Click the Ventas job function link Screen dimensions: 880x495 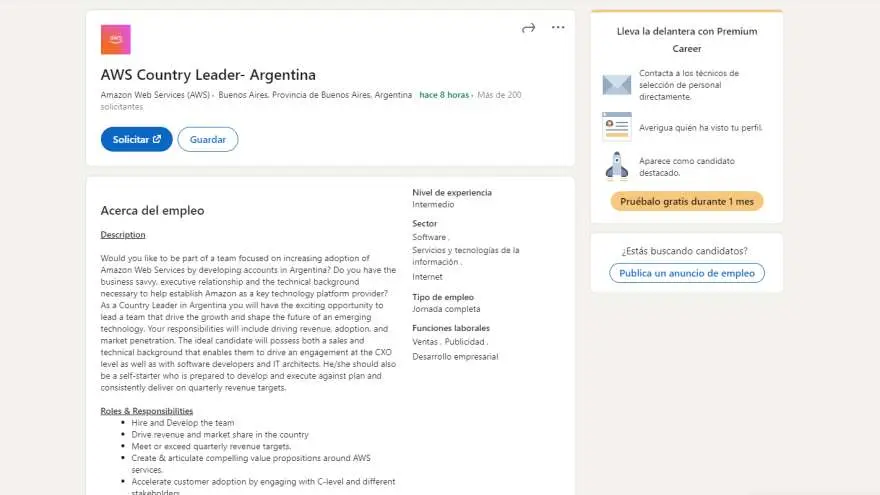(425, 342)
